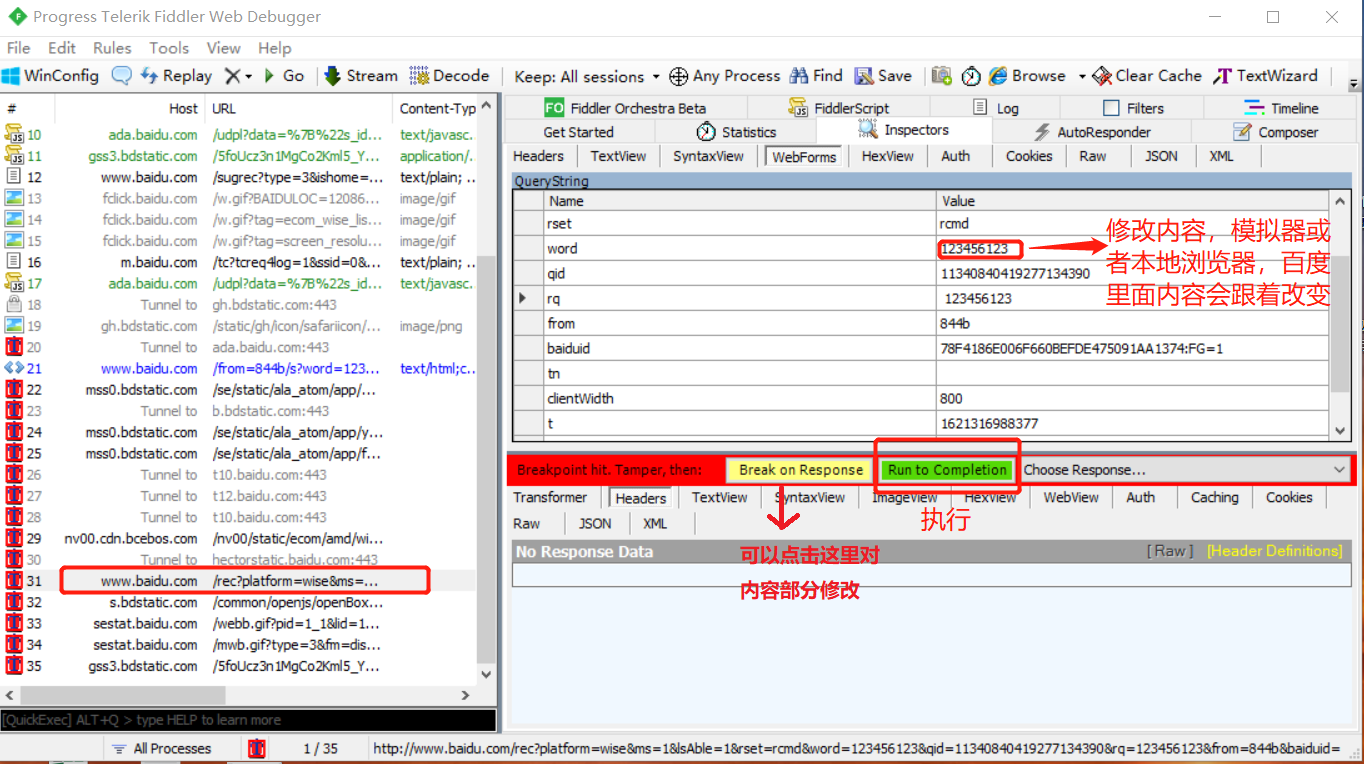
Task: Open the Browse dropdown arrow
Action: (1081, 77)
